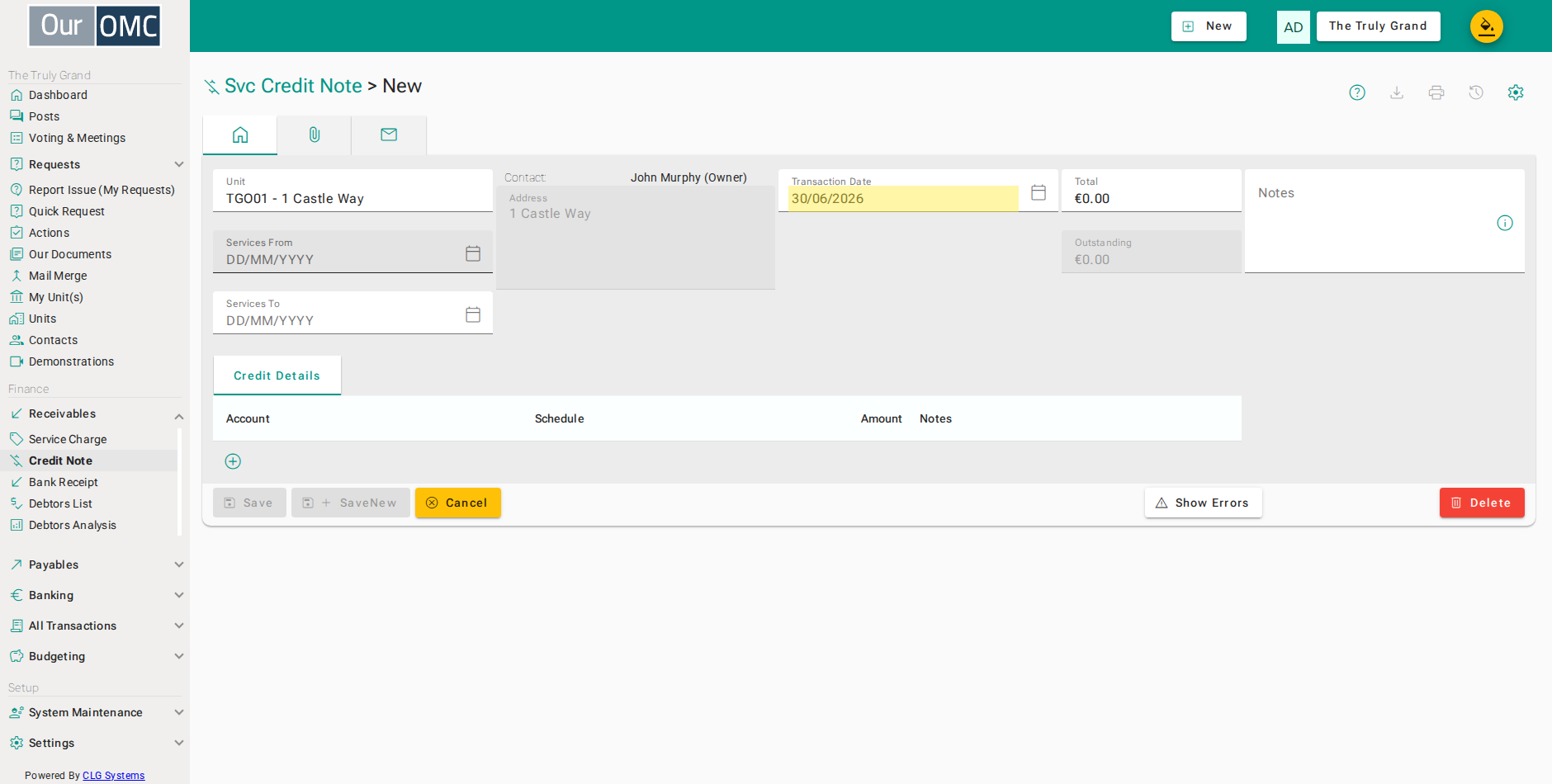Open Services From calendar picker

[473, 253]
